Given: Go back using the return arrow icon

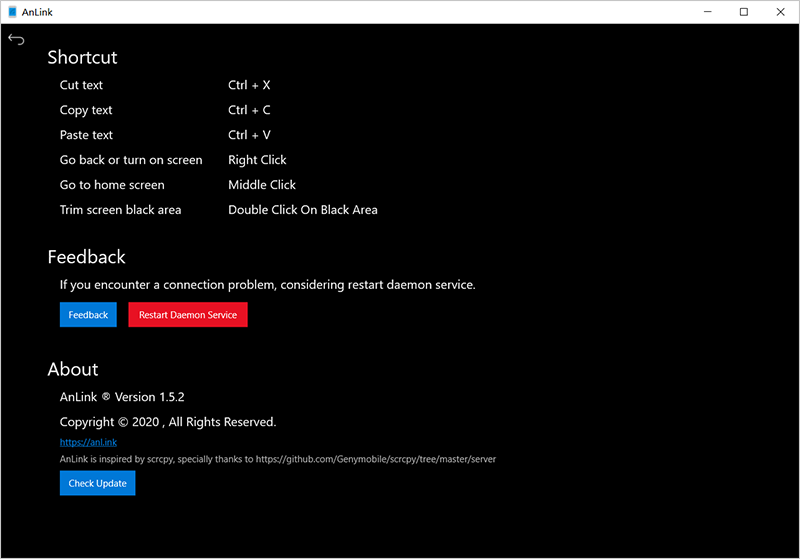Looking at the screenshot, I should [x=16, y=39].
